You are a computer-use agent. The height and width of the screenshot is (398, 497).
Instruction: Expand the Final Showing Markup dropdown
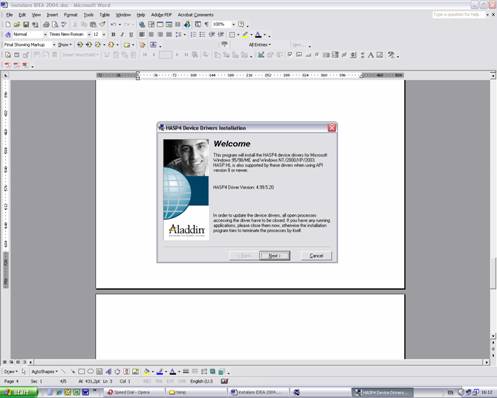click(x=54, y=45)
